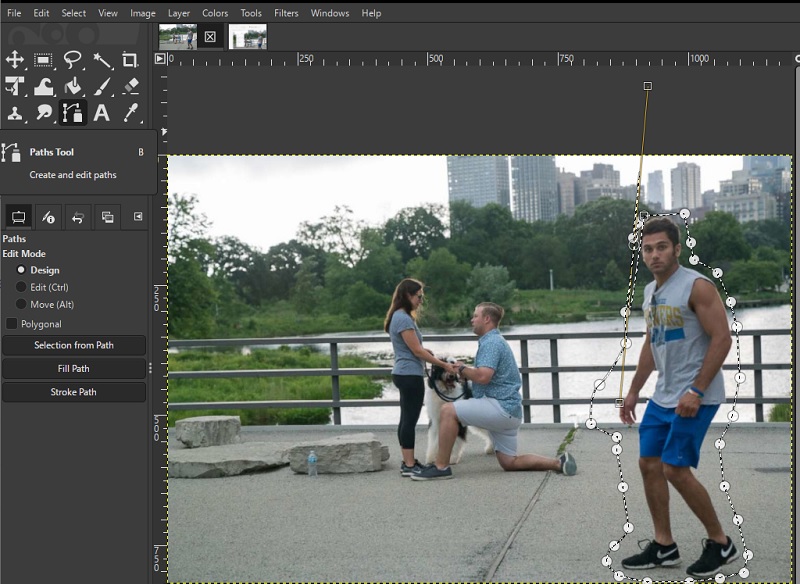Switch to the Tool Options tab
The width and height of the screenshot is (800, 584).
[x=18, y=217]
